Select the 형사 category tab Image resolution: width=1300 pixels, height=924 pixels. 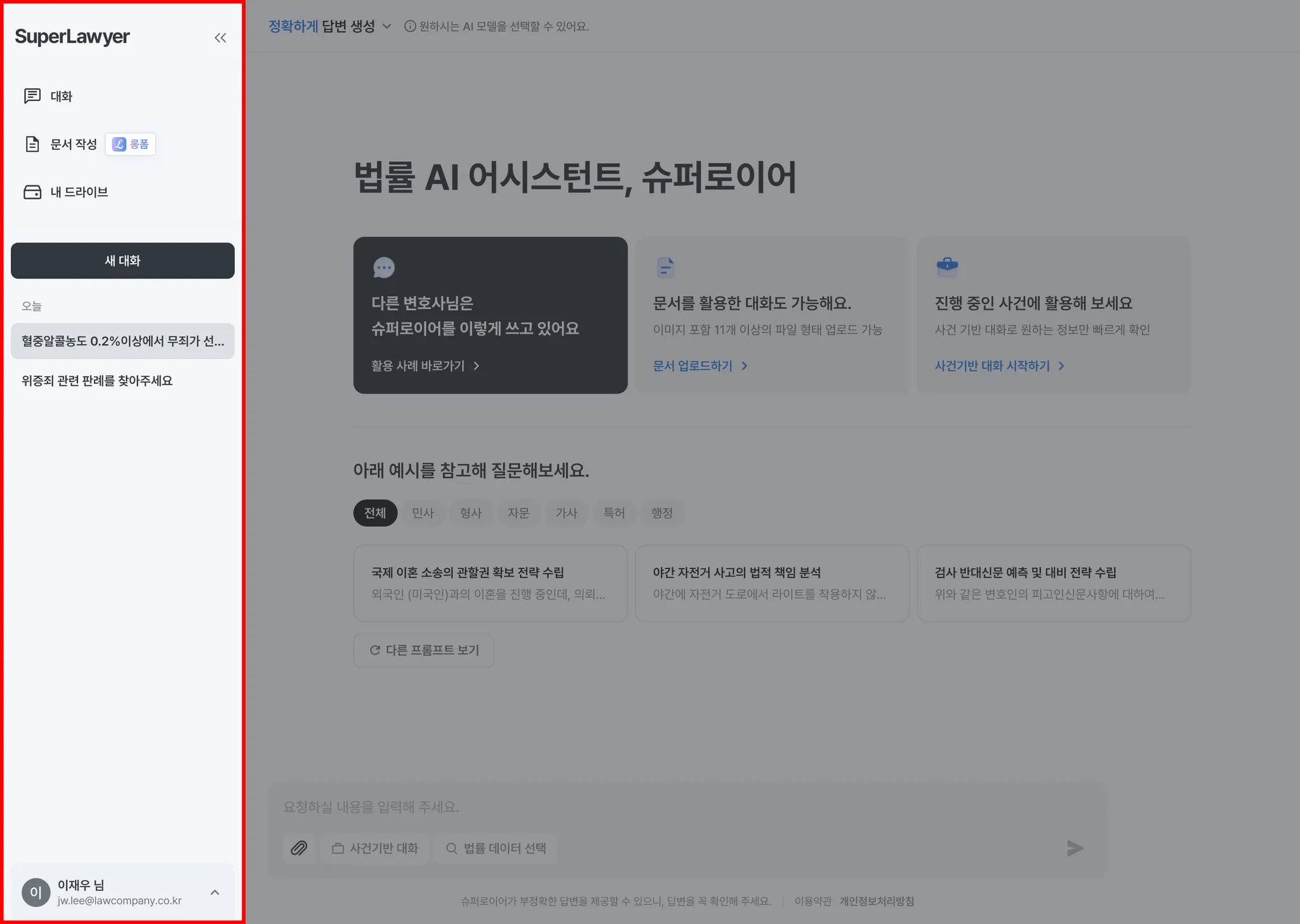pos(470,513)
